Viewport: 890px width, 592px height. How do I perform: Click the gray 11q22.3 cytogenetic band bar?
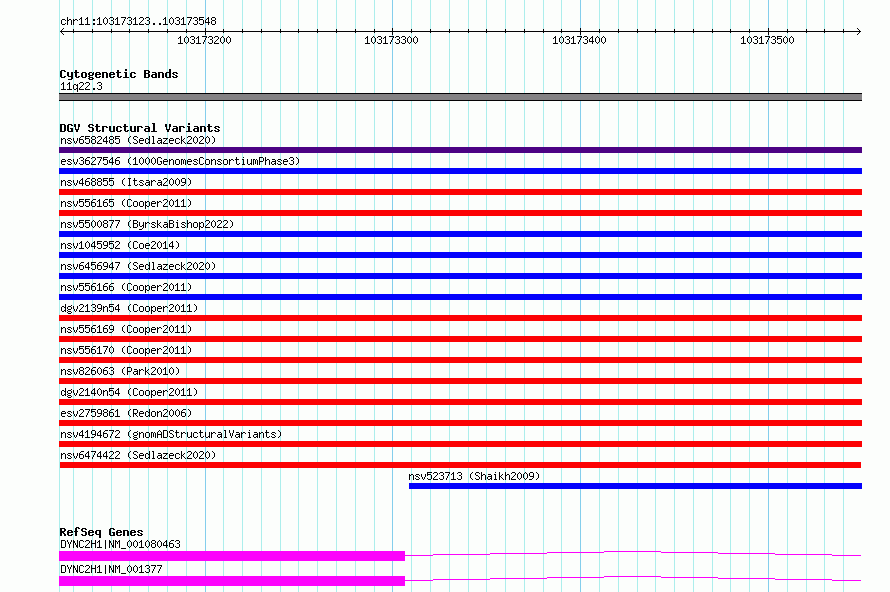click(460, 97)
